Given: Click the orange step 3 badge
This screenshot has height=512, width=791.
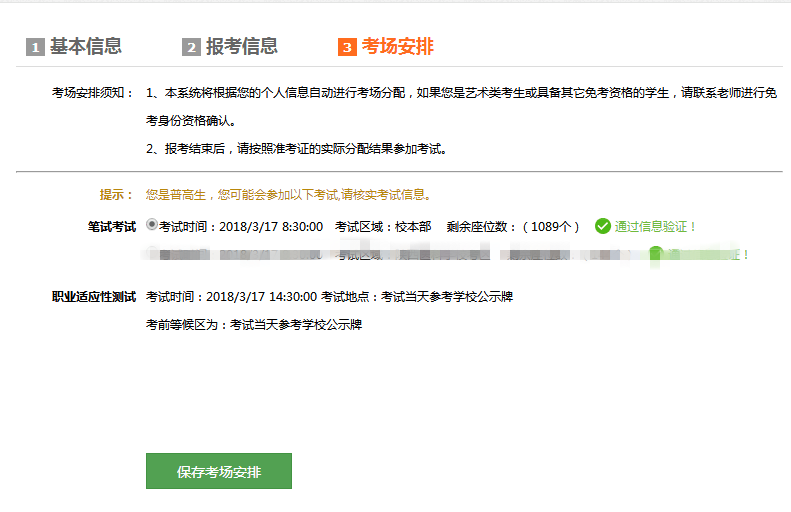Looking at the screenshot, I should [x=347, y=47].
